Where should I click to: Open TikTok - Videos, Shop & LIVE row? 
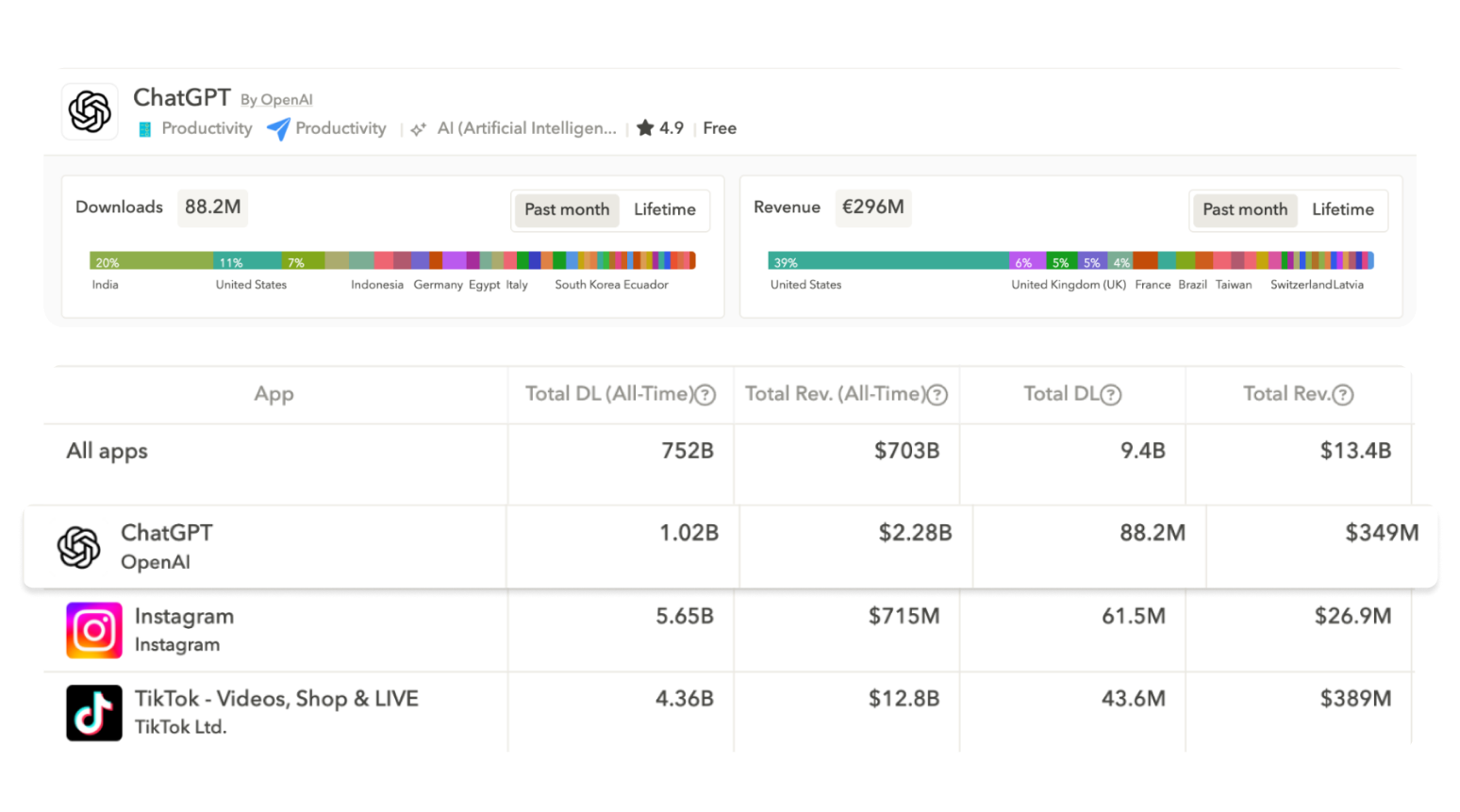(276, 699)
